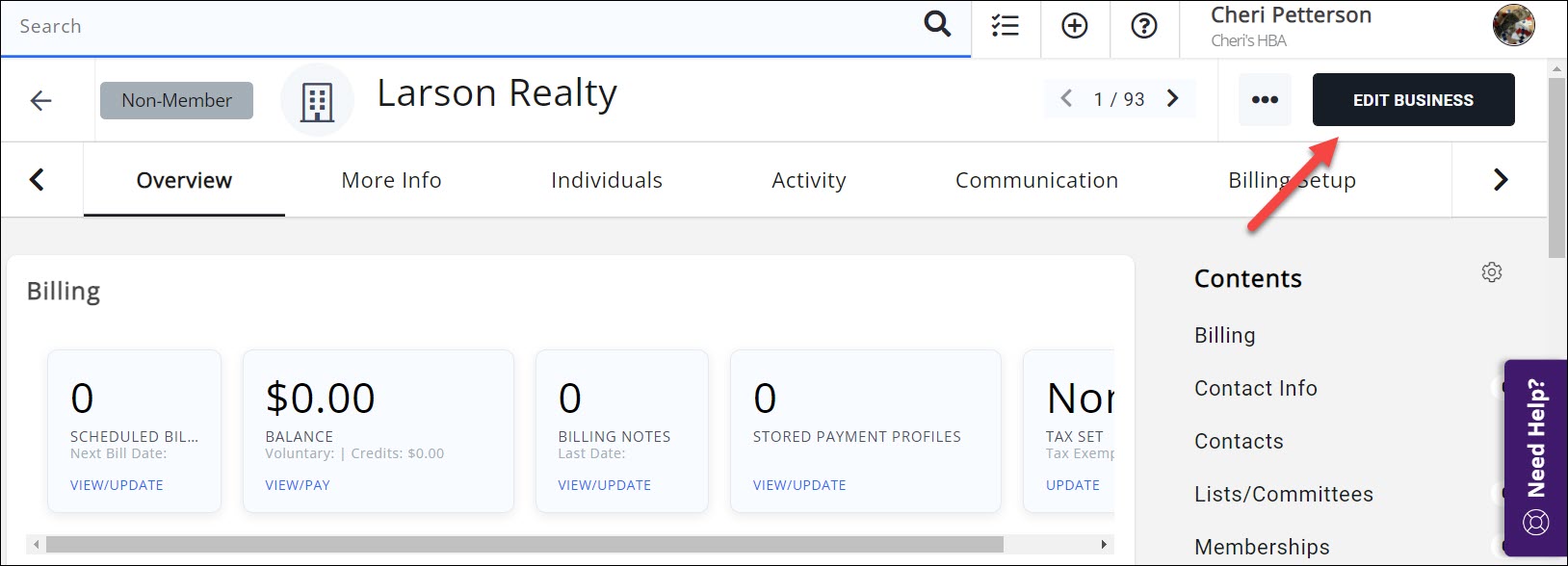Switch to the More Info tab
This screenshot has width=1568, height=566.
click(x=391, y=180)
